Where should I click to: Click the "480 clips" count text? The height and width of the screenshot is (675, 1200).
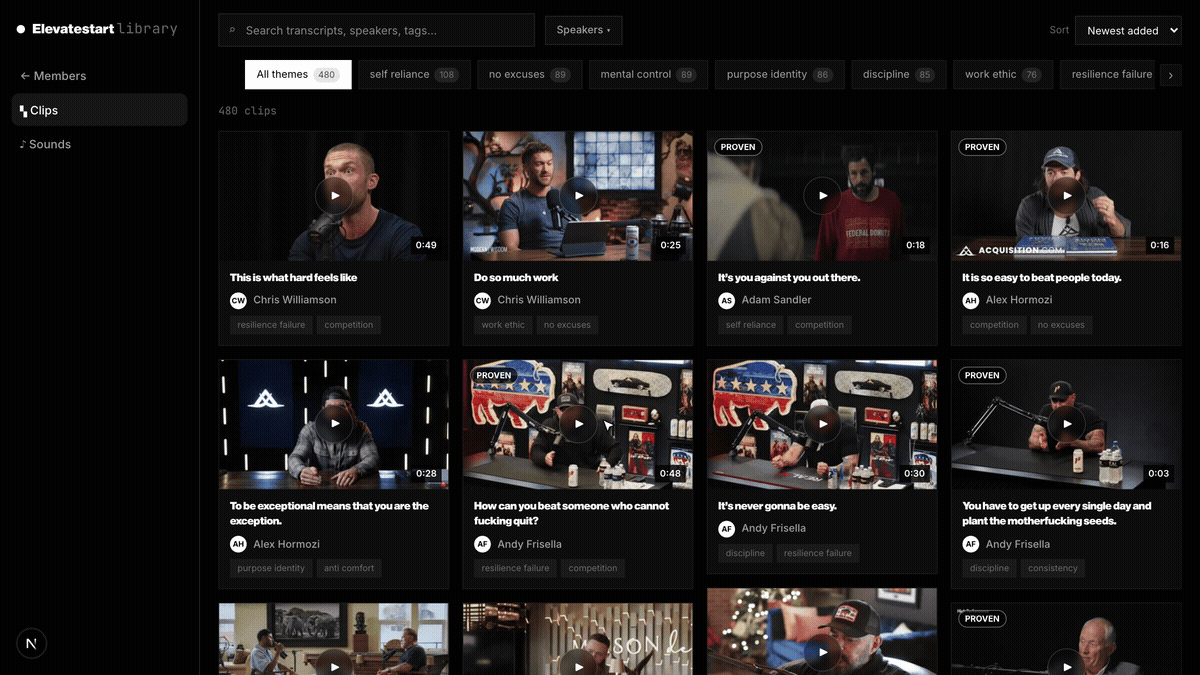pyautogui.click(x=247, y=111)
